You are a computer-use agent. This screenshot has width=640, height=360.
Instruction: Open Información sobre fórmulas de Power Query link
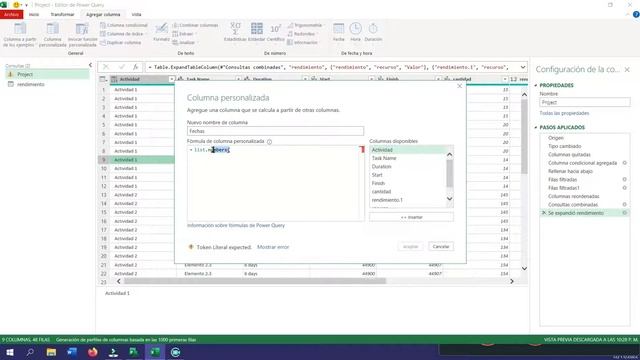tap(236, 225)
